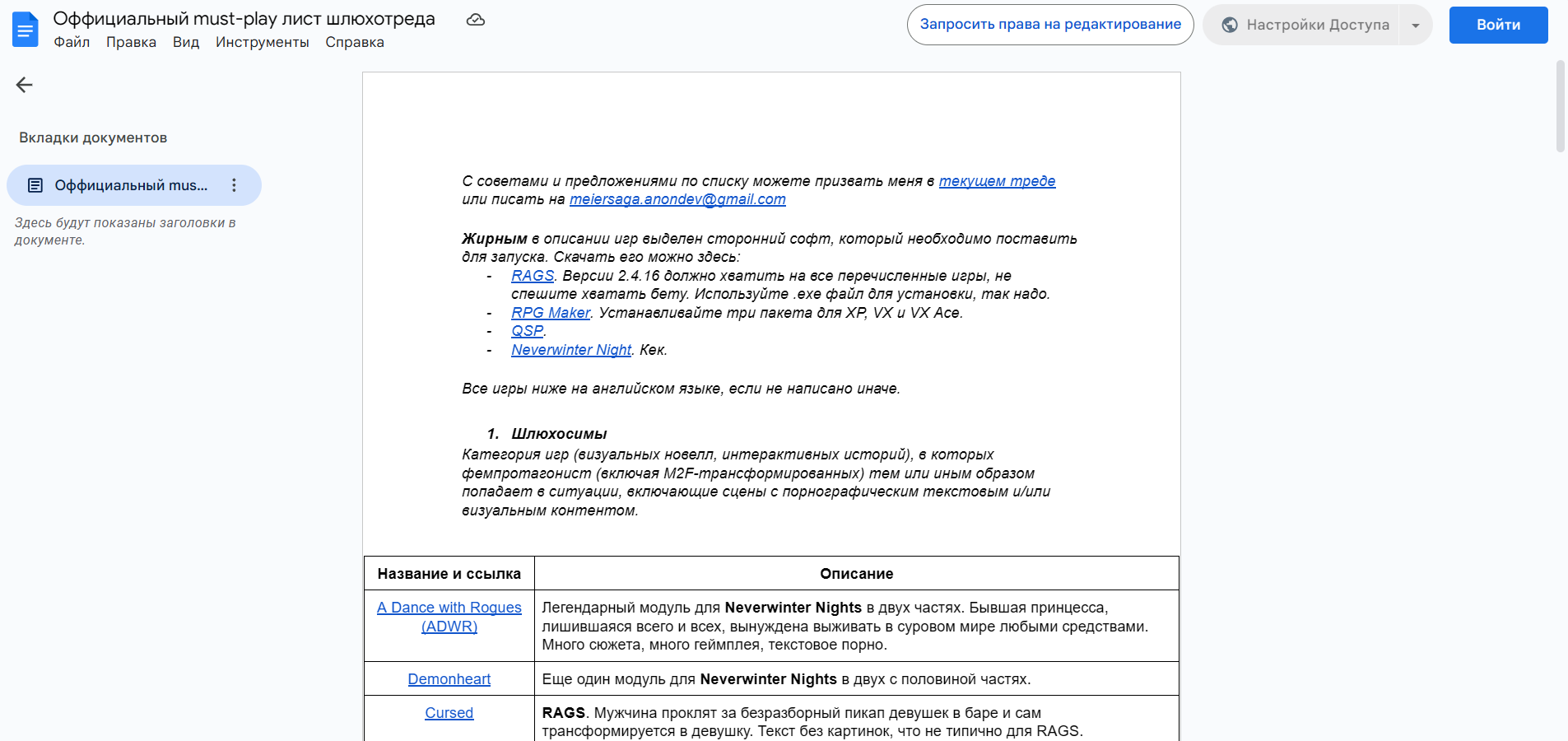Collapse the tabs sidebar with back arrow
The width and height of the screenshot is (1568, 741).
(x=25, y=85)
